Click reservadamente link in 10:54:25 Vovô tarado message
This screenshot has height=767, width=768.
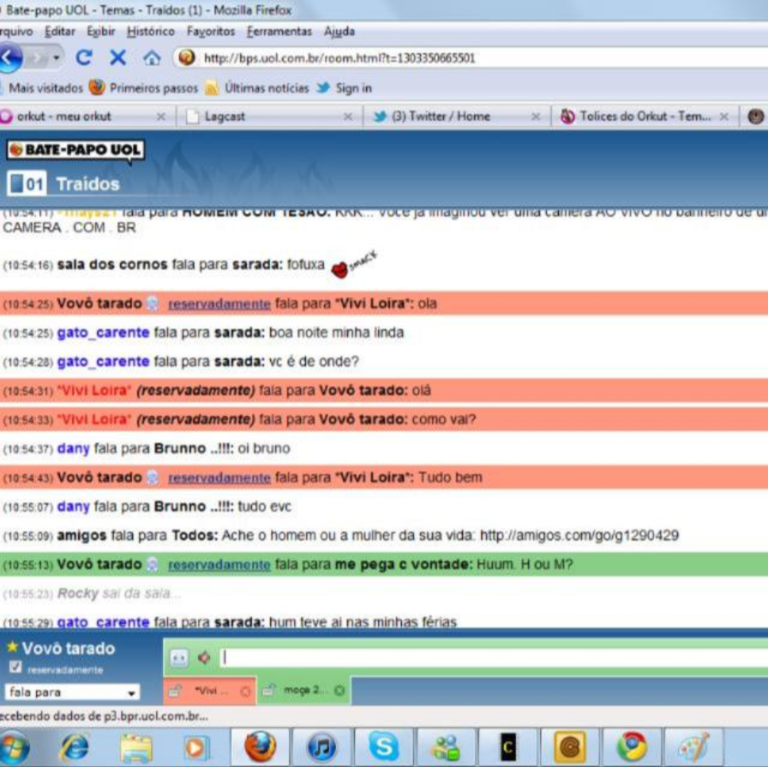(x=219, y=304)
